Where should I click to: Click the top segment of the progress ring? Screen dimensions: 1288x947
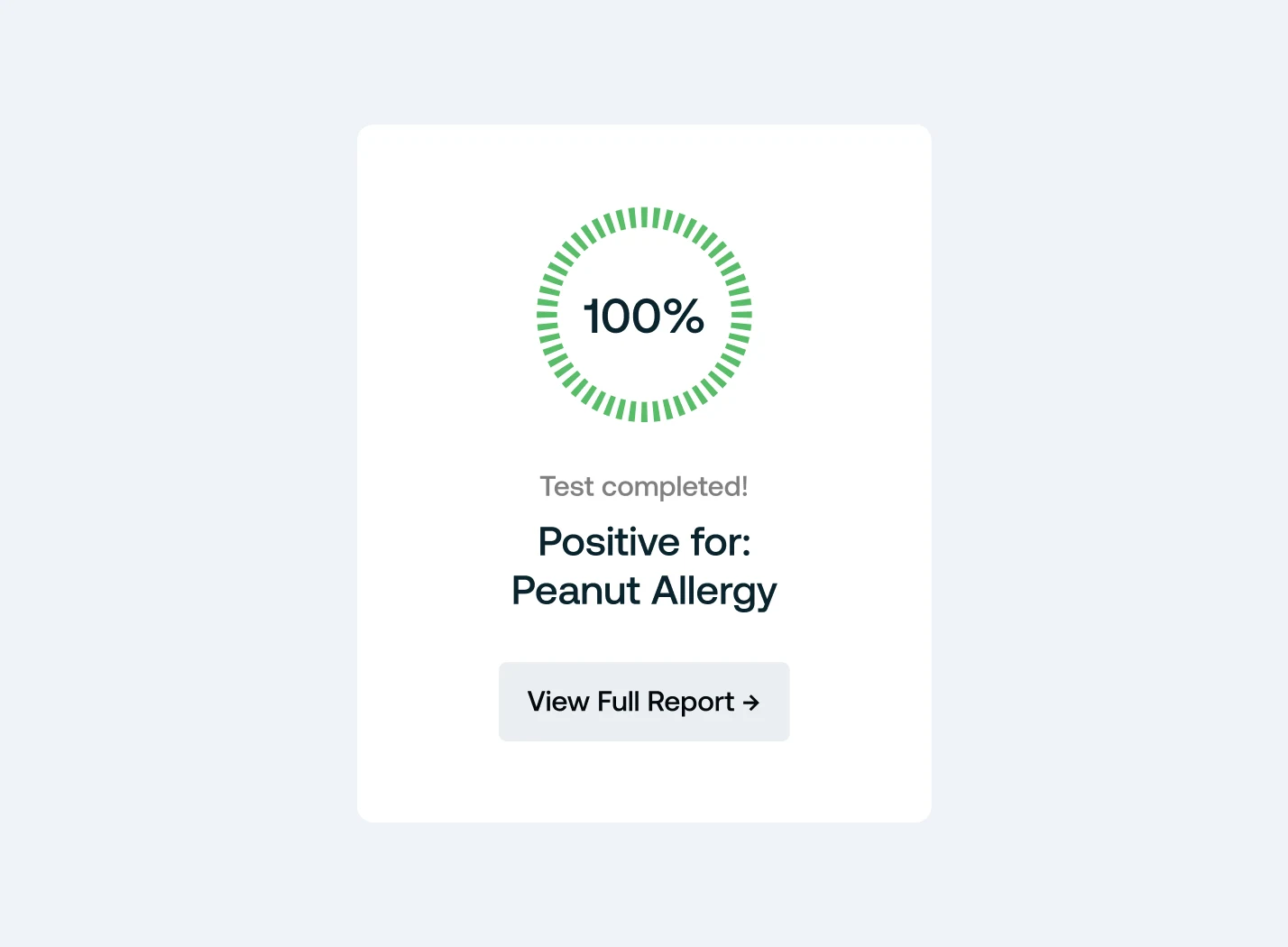(x=644, y=217)
